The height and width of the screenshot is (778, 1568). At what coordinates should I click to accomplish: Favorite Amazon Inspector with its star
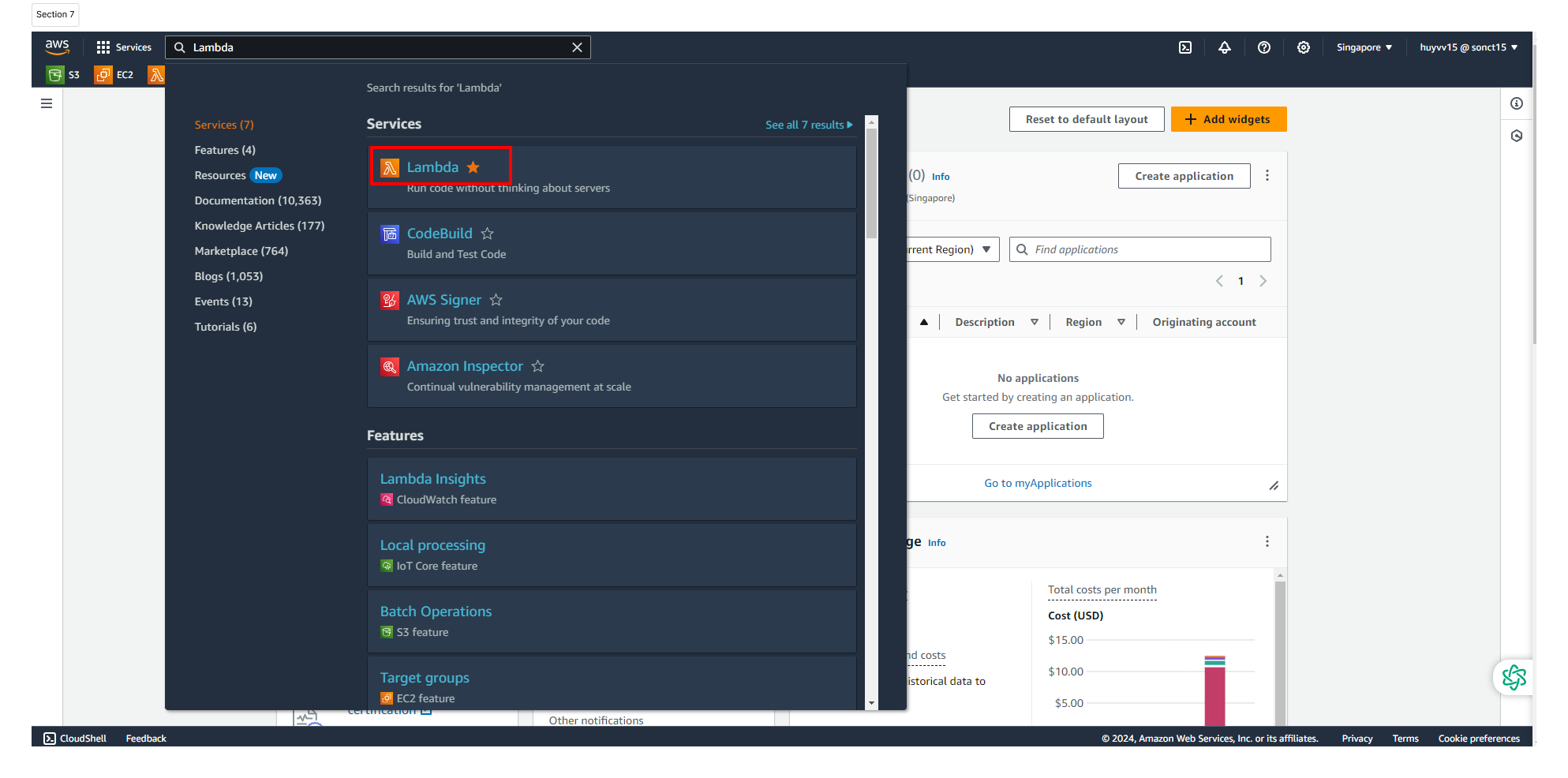[x=538, y=366]
